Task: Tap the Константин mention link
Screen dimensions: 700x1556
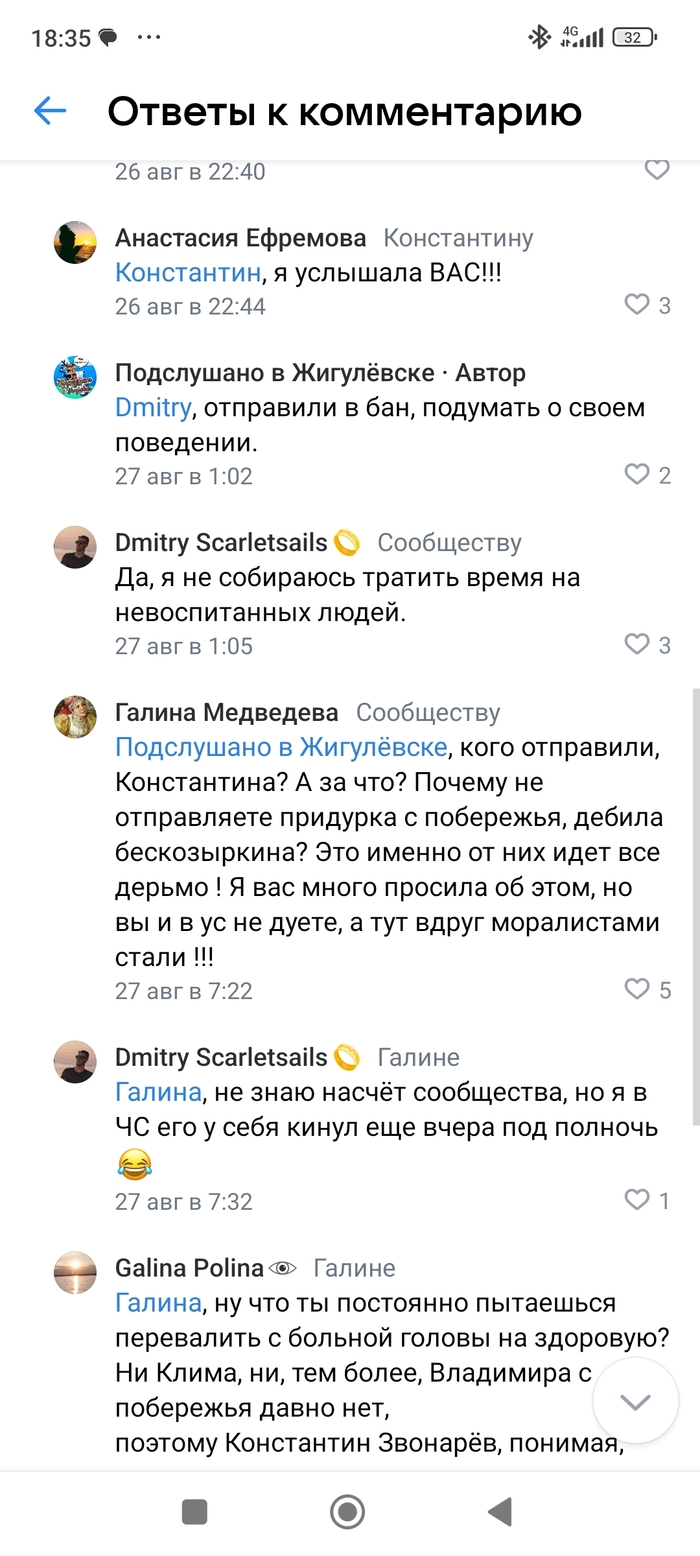Action: click(x=188, y=272)
